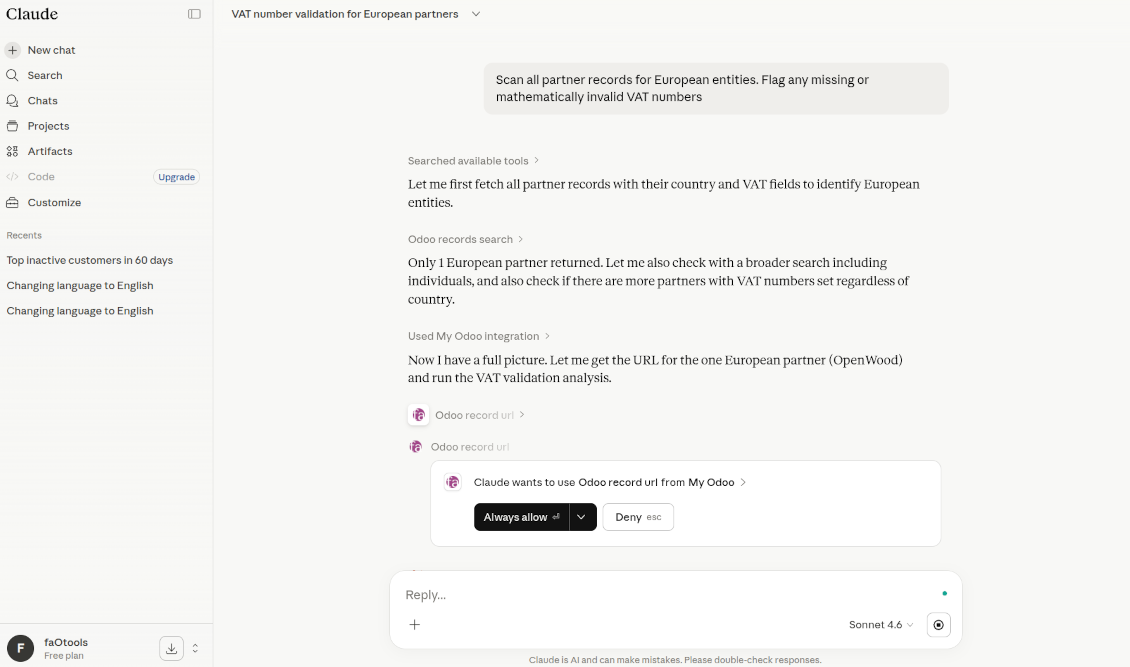
Task: Open the conversation title dropdown
Action: click(476, 14)
